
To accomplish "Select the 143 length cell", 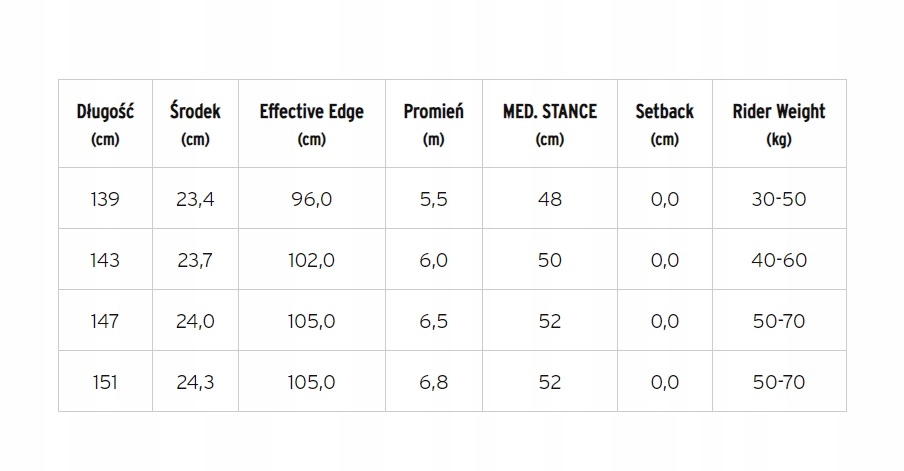I will pos(105,260).
